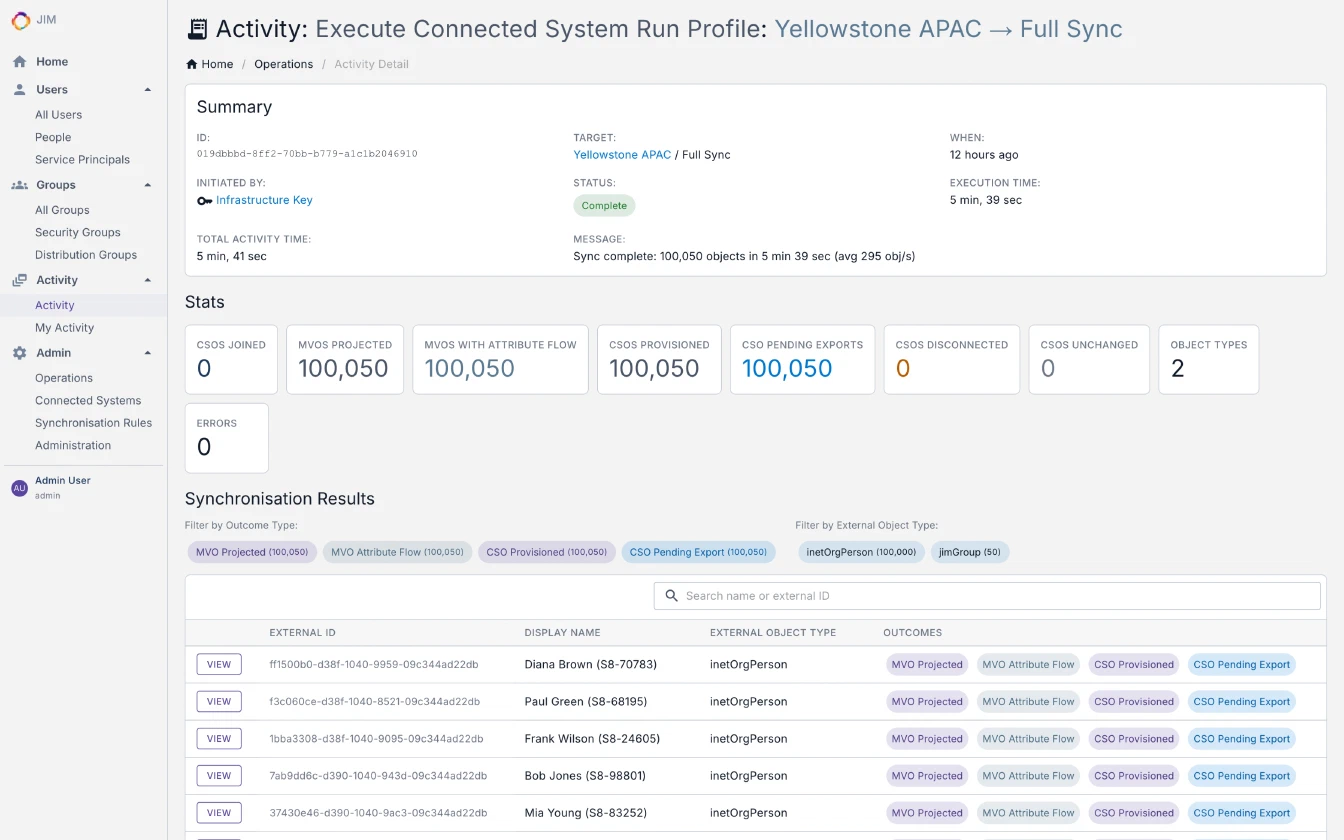Viewport: 1344px width, 840px height.
Task: Toggle the jimGroup object type filter
Action: [969, 552]
